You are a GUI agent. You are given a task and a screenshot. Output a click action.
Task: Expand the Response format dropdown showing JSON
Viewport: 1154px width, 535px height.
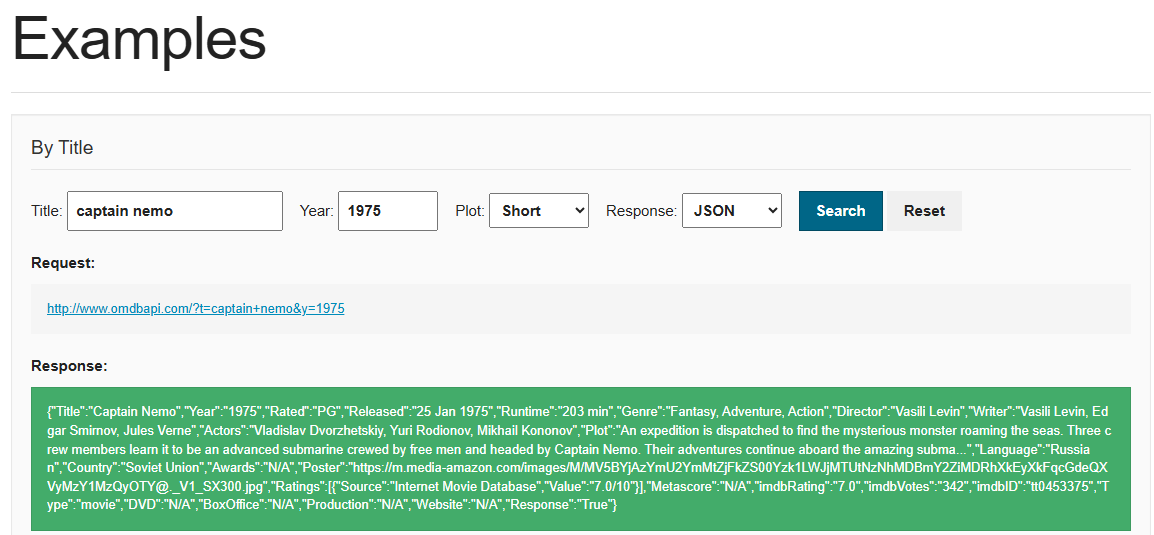731,211
